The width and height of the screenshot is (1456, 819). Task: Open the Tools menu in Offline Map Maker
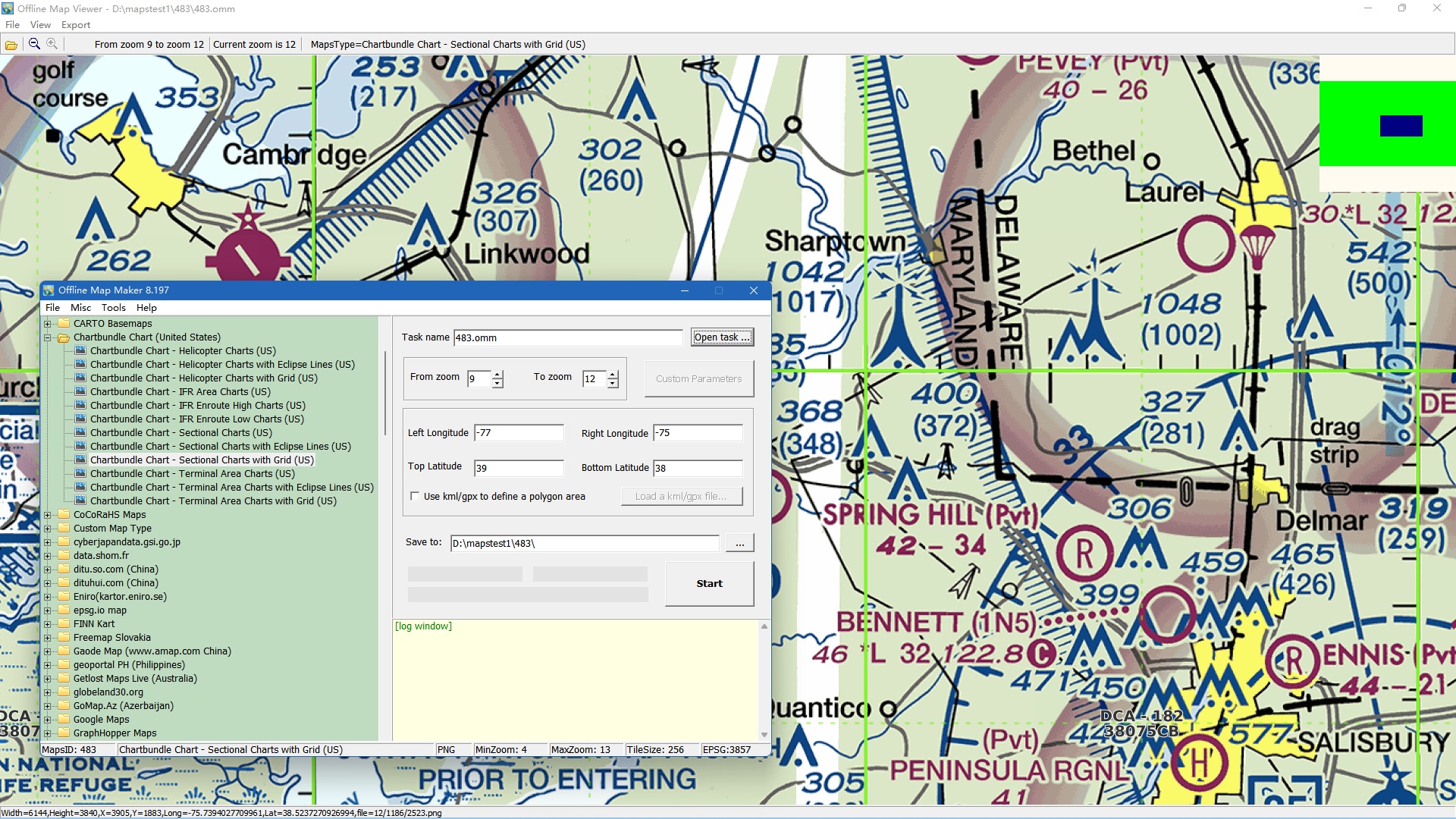pyautogui.click(x=114, y=308)
